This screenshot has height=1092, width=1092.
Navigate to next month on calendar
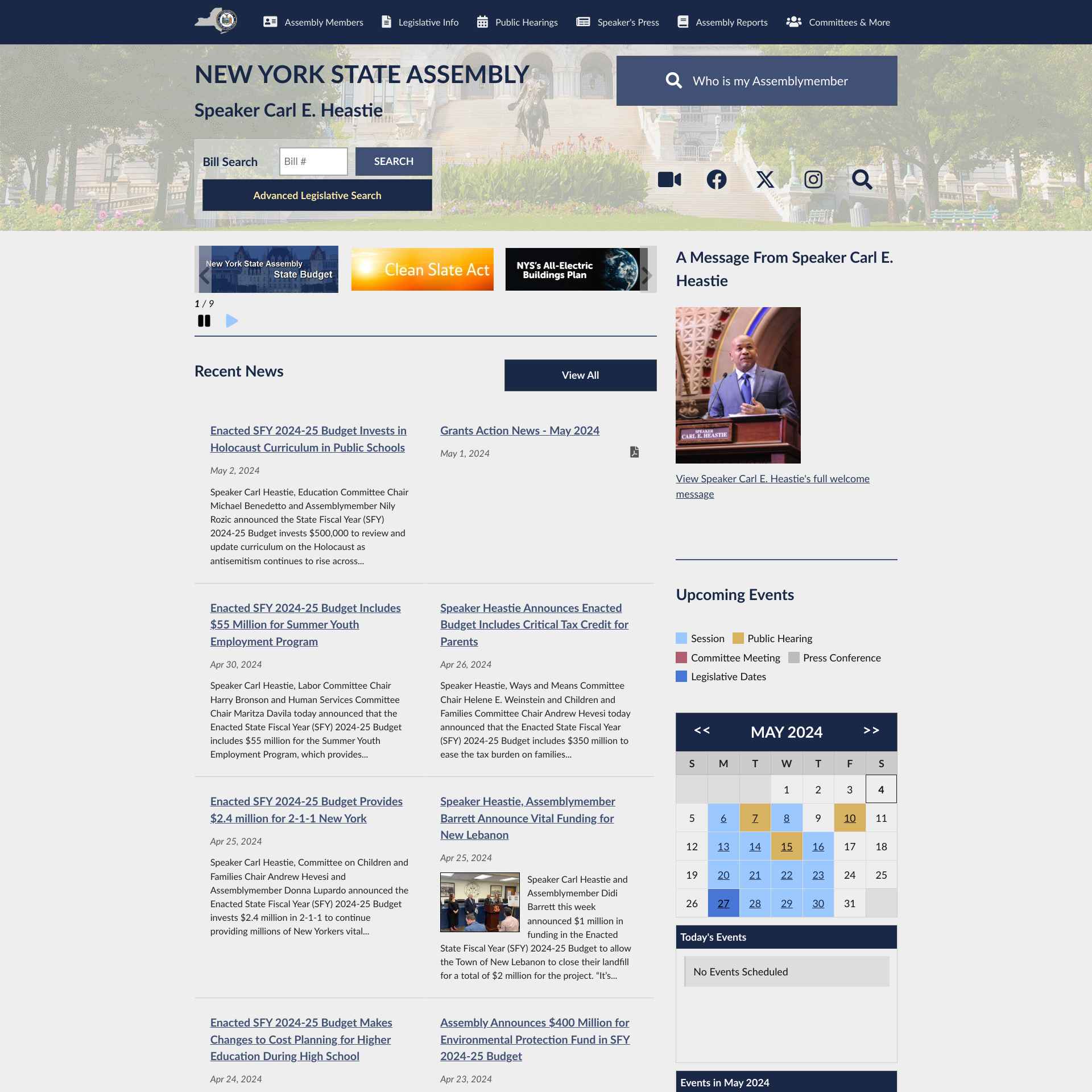click(x=871, y=731)
